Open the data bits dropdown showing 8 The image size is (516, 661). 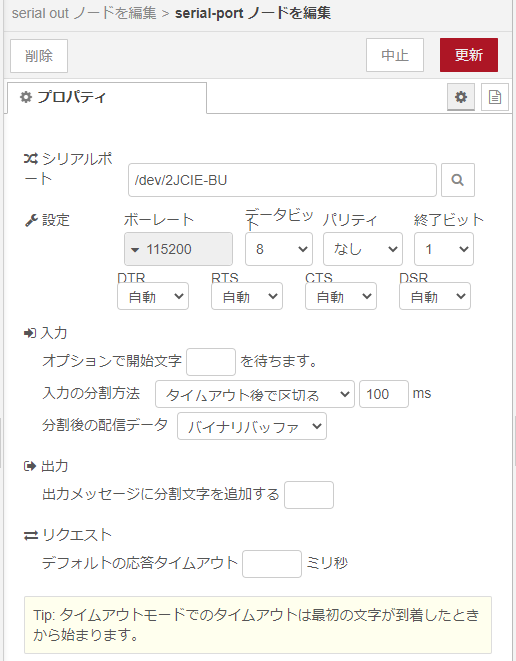click(279, 249)
